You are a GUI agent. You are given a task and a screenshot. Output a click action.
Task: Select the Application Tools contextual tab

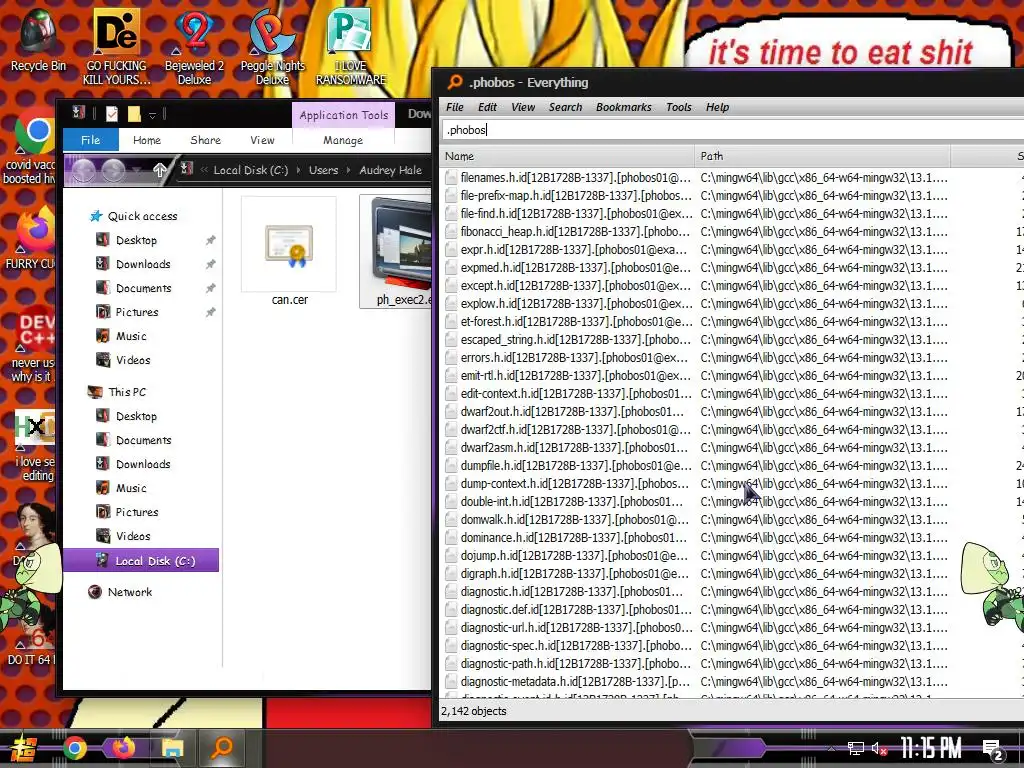tap(344, 115)
